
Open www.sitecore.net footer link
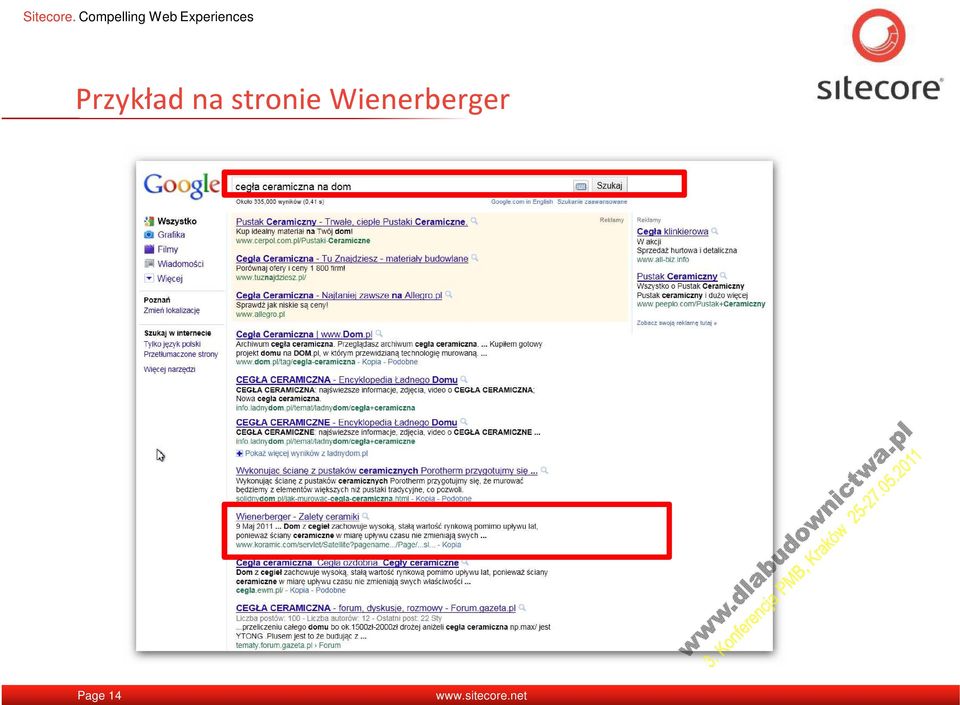point(481,696)
